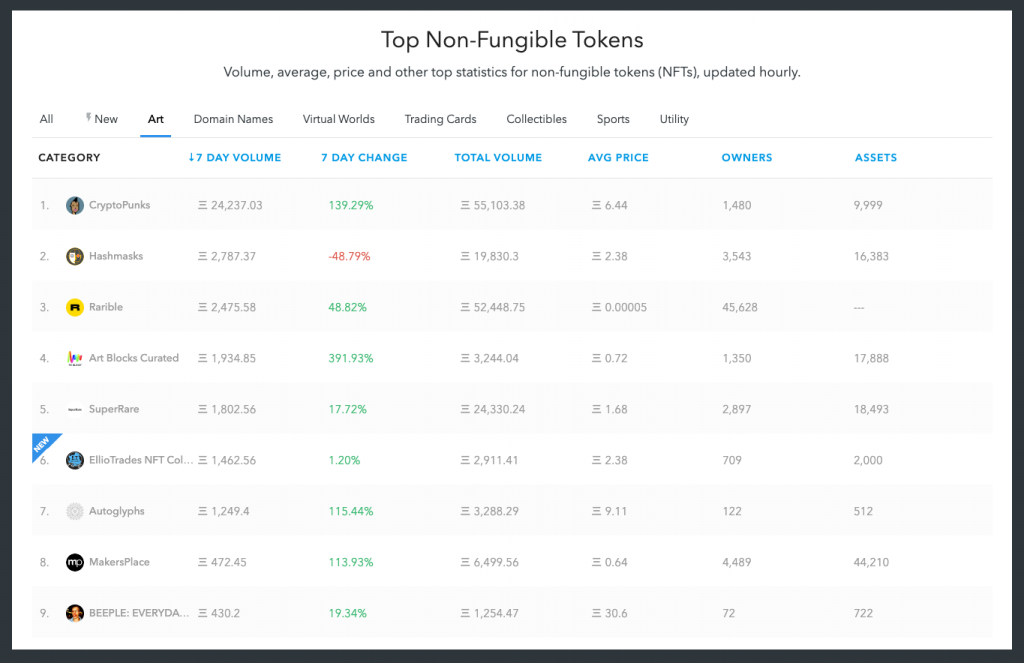This screenshot has width=1024, height=663.
Task: Open the Trading Cards tab
Action: 440,119
